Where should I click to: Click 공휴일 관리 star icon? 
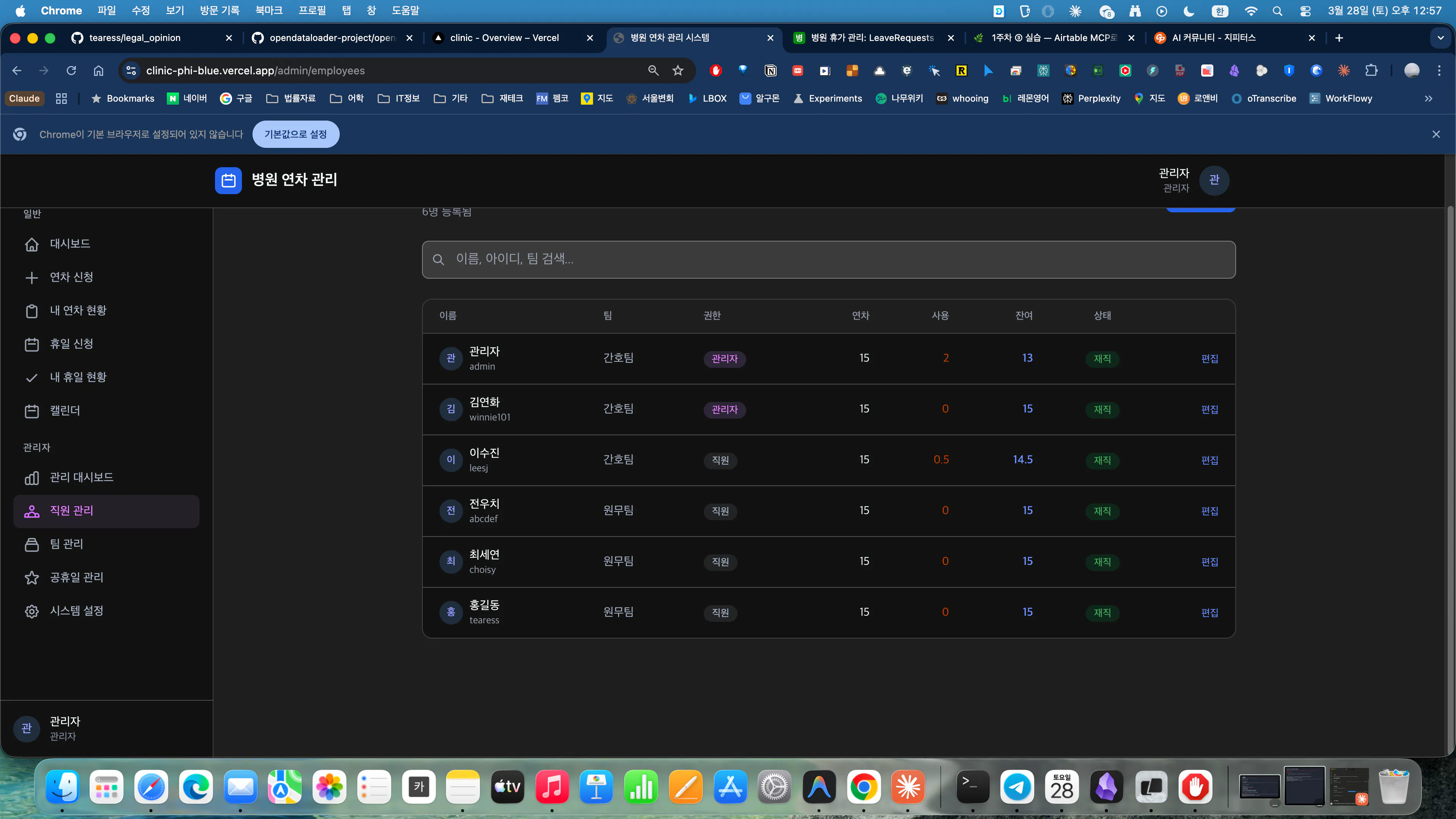pyautogui.click(x=31, y=577)
